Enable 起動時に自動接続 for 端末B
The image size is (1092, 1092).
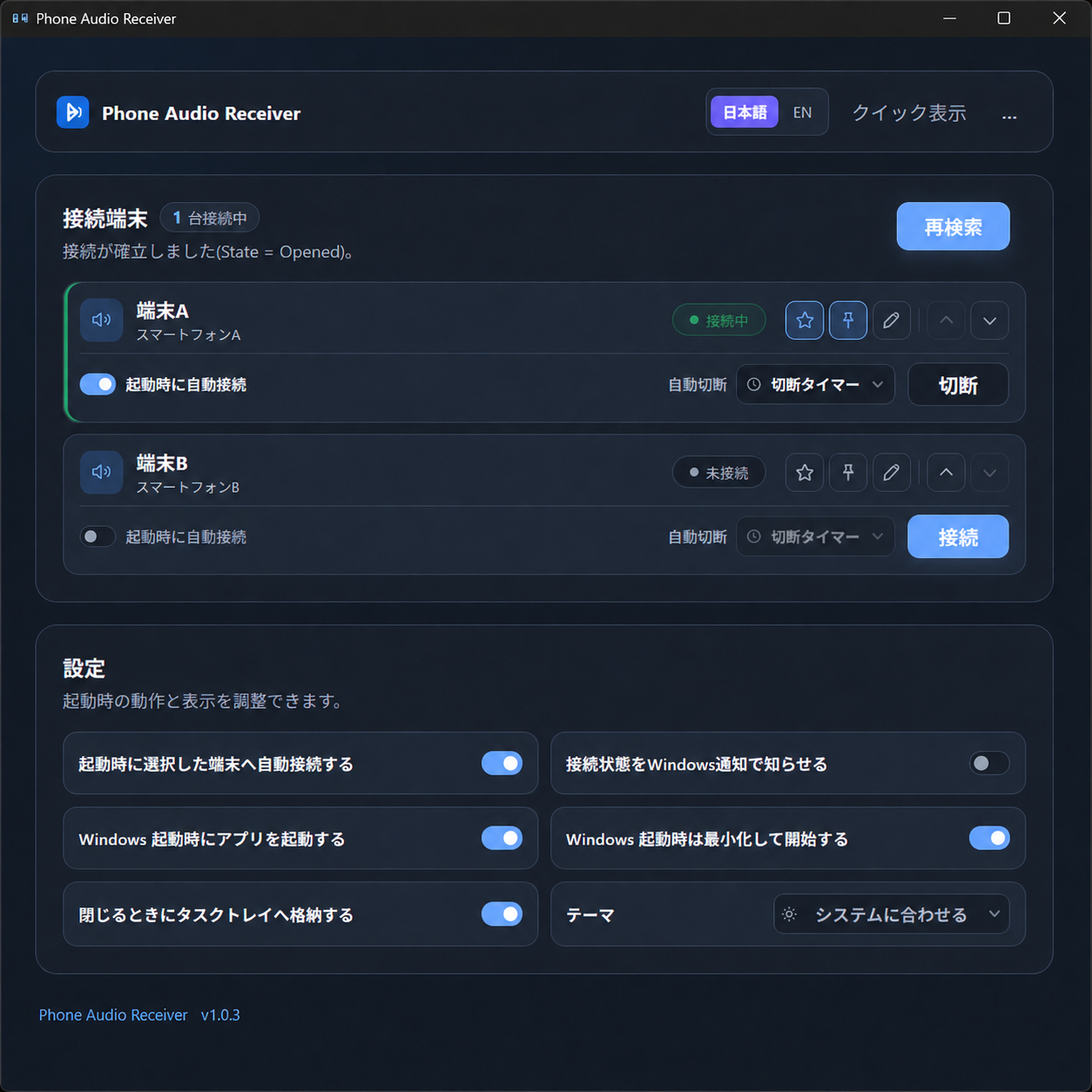[98, 536]
